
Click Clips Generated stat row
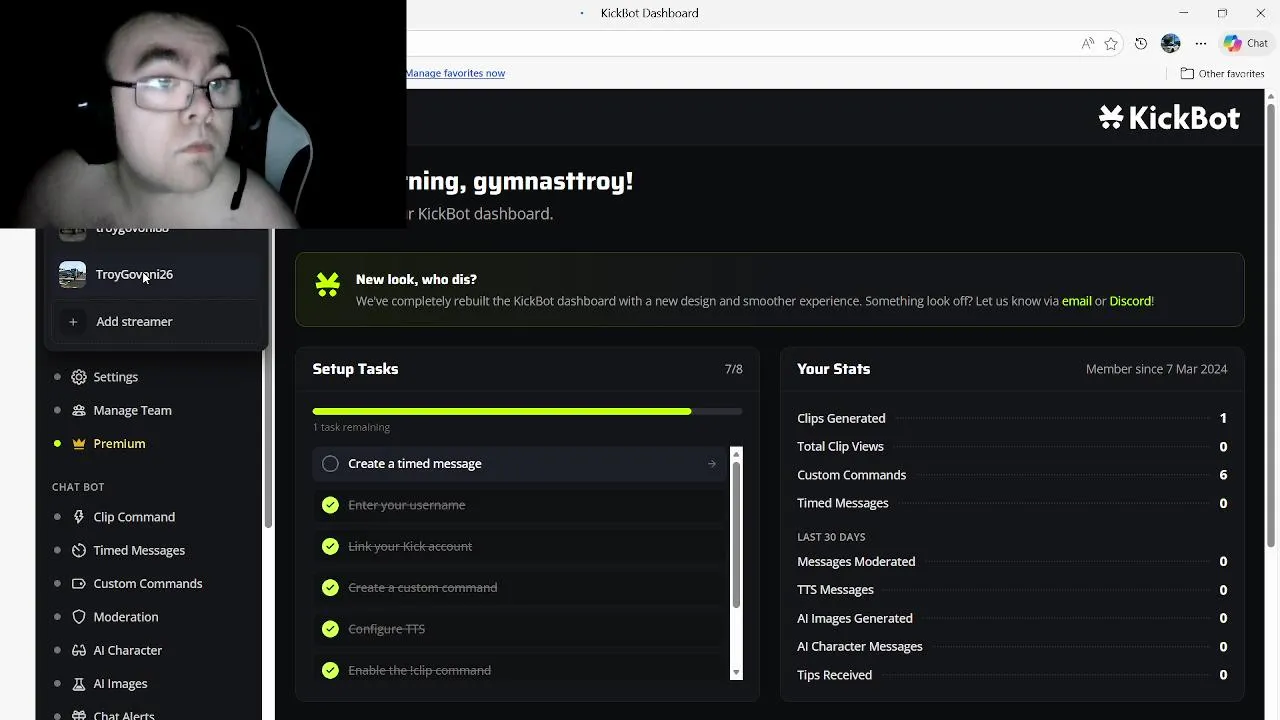(x=1012, y=418)
